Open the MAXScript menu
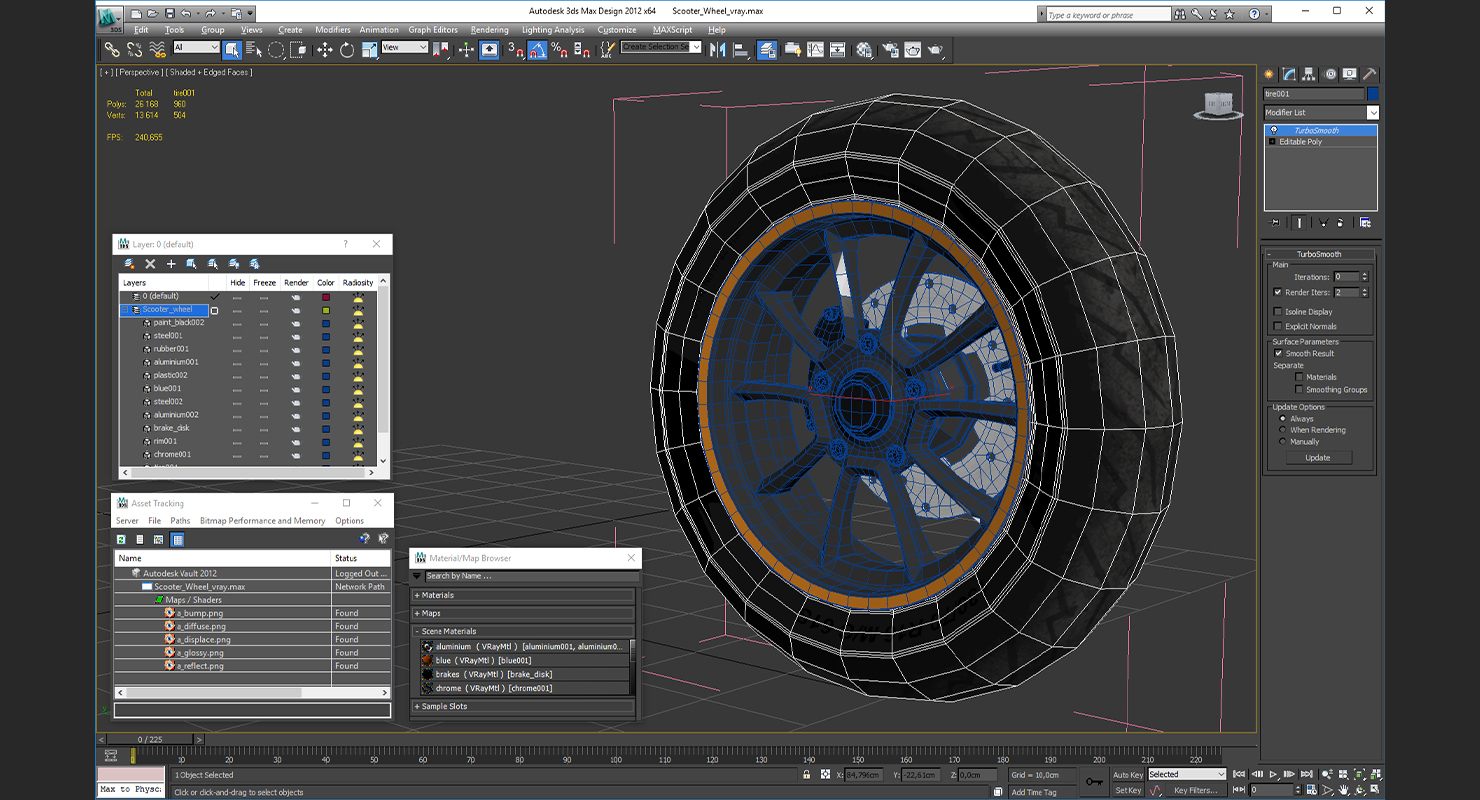 pos(673,30)
